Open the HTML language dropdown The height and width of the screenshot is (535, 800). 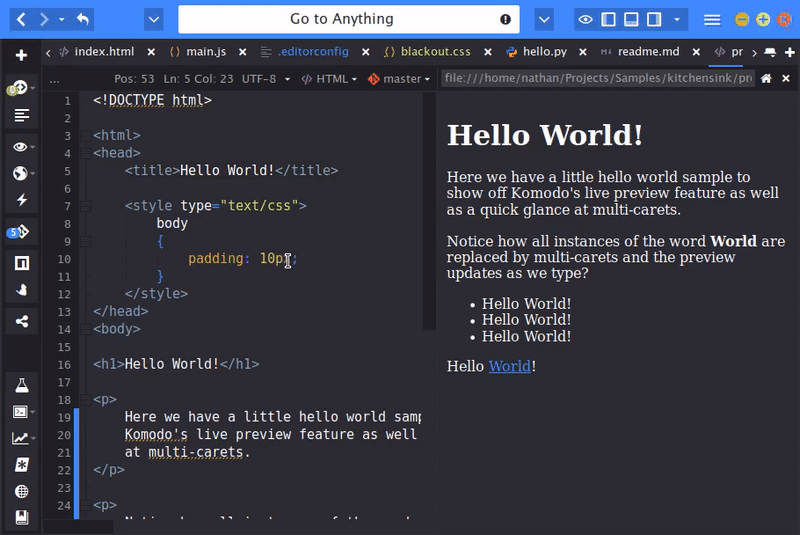329,79
